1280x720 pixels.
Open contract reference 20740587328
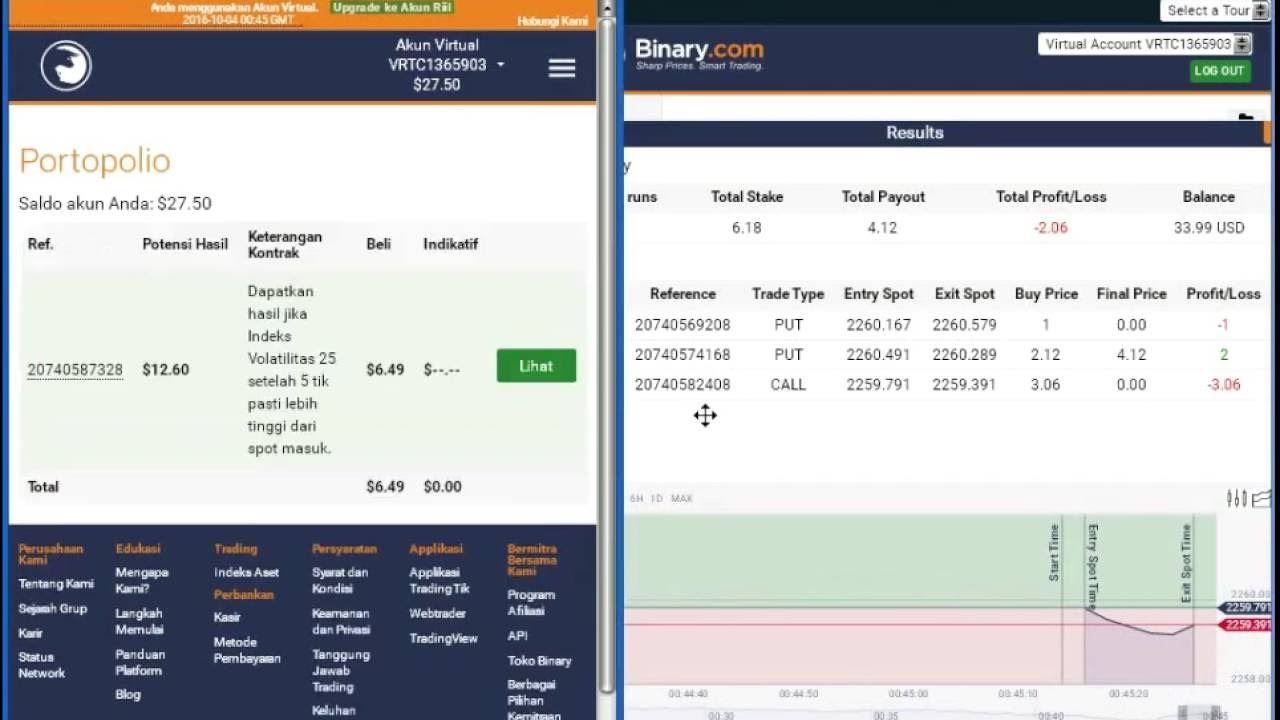(x=75, y=370)
